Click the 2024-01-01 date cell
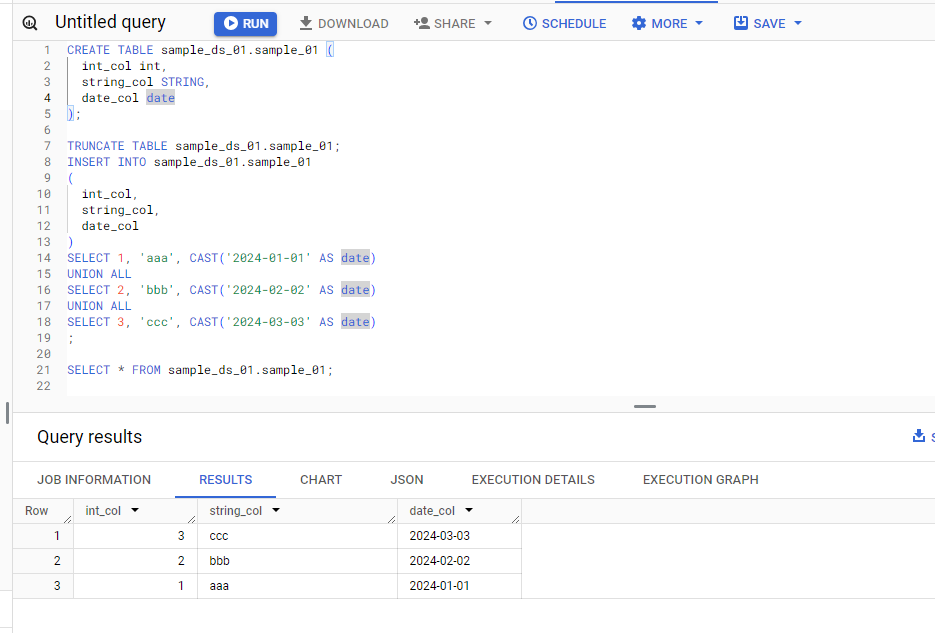Image resolution: width=935 pixels, height=633 pixels. click(x=459, y=586)
